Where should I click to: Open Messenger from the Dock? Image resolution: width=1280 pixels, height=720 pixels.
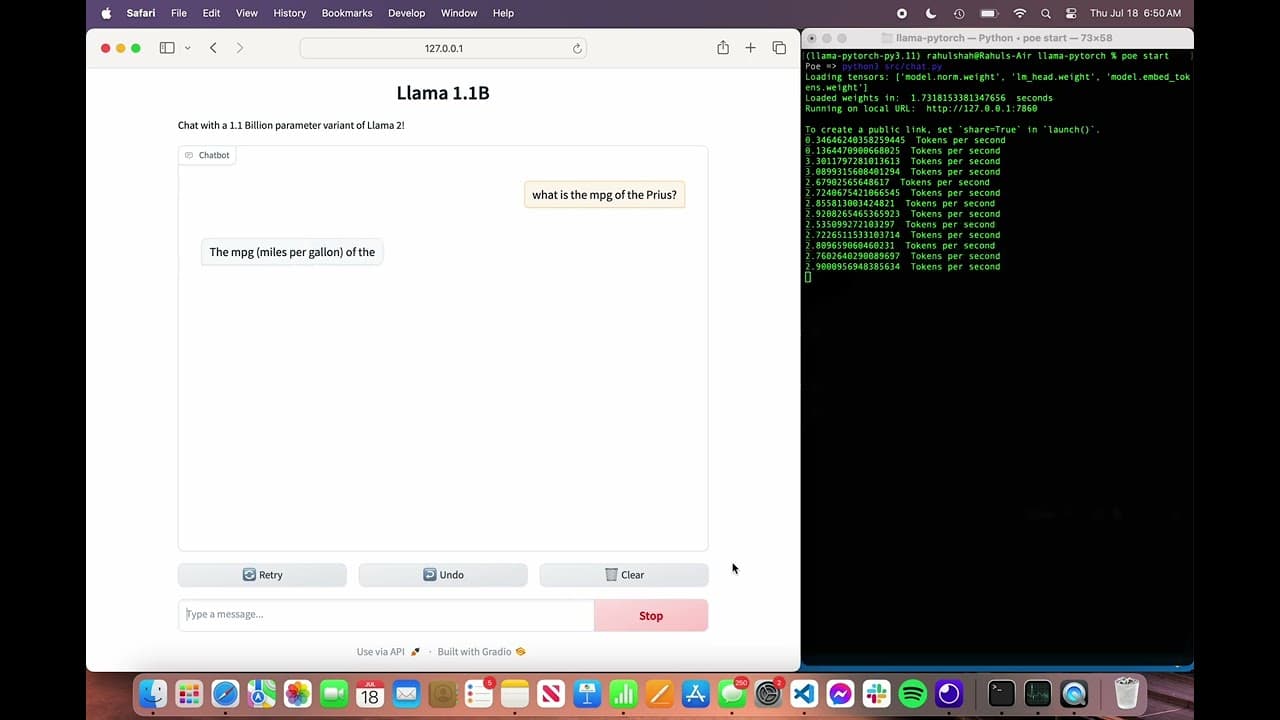tap(840, 693)
